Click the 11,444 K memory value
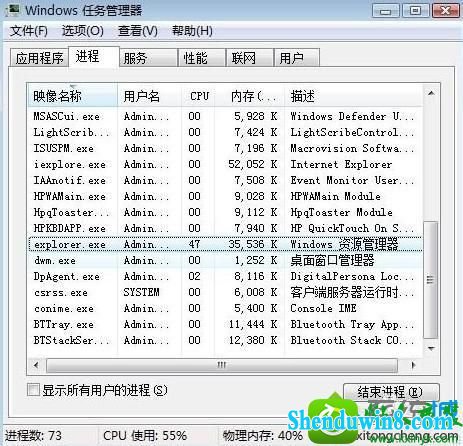Screen dimensions: 463x446 [253, 324]
